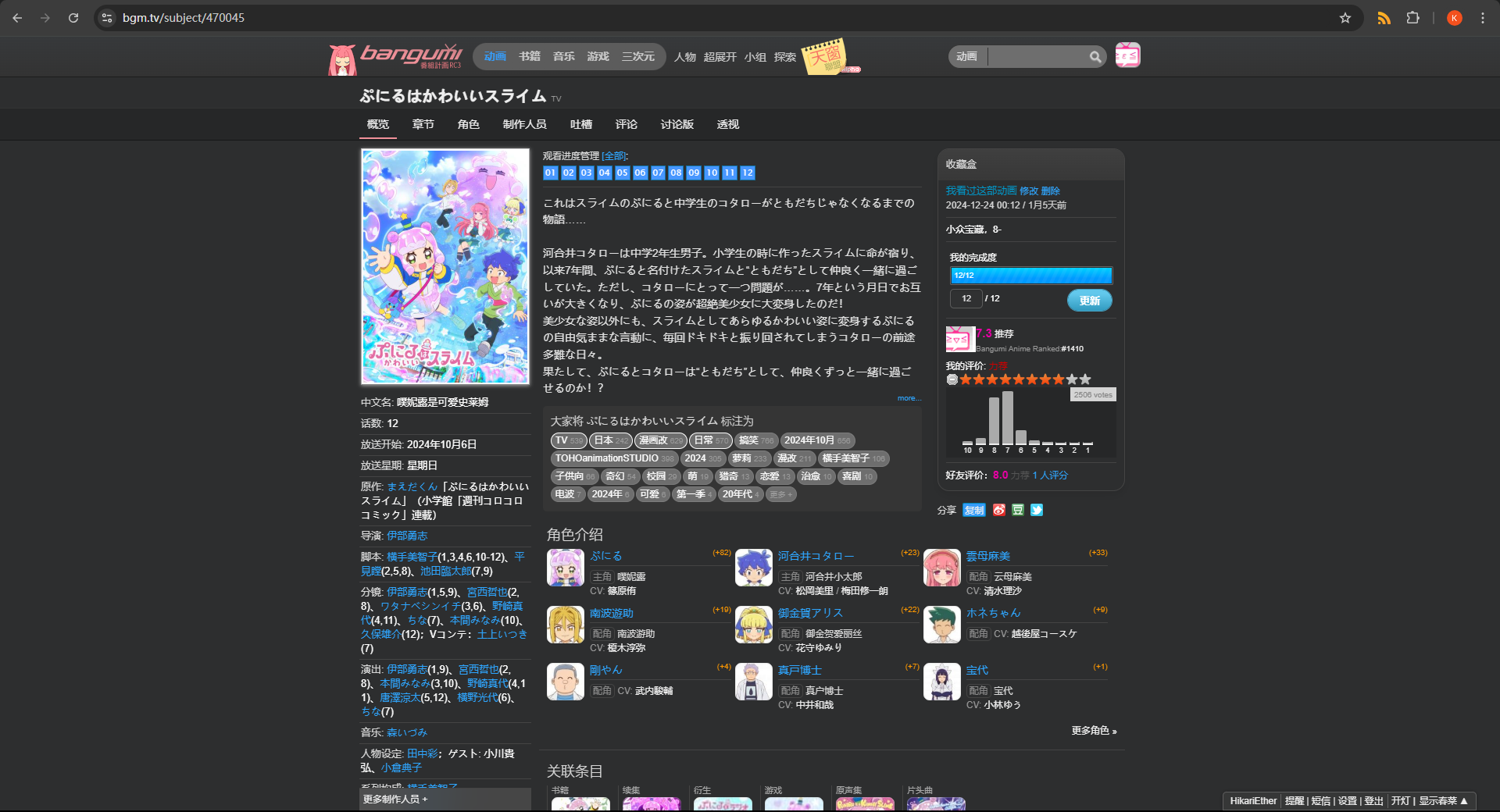Open ぷにる character avatar
This screenshot has height=812, width=1500.
coord(566,568)
